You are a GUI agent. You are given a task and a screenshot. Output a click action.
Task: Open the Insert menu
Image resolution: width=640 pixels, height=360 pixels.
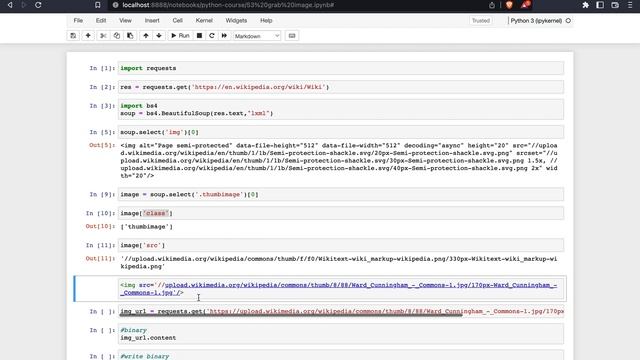tap(152, 20)
